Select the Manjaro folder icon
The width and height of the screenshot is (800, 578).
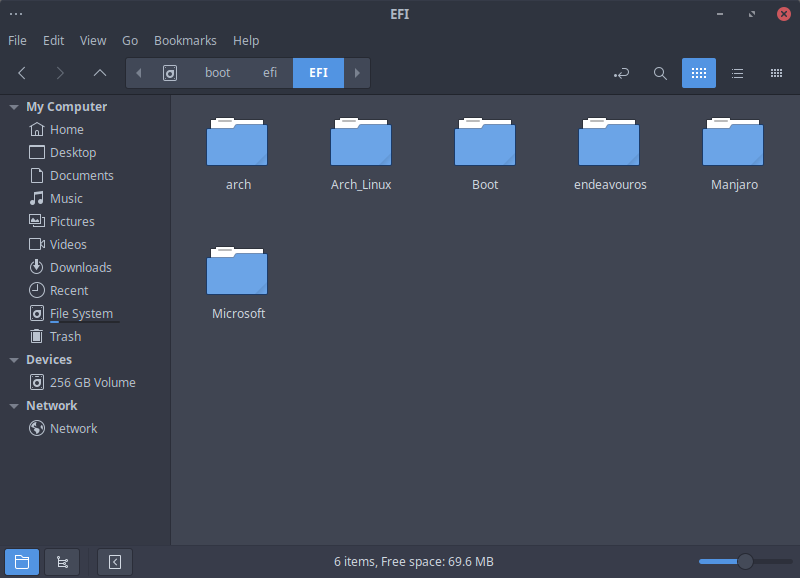733,142
